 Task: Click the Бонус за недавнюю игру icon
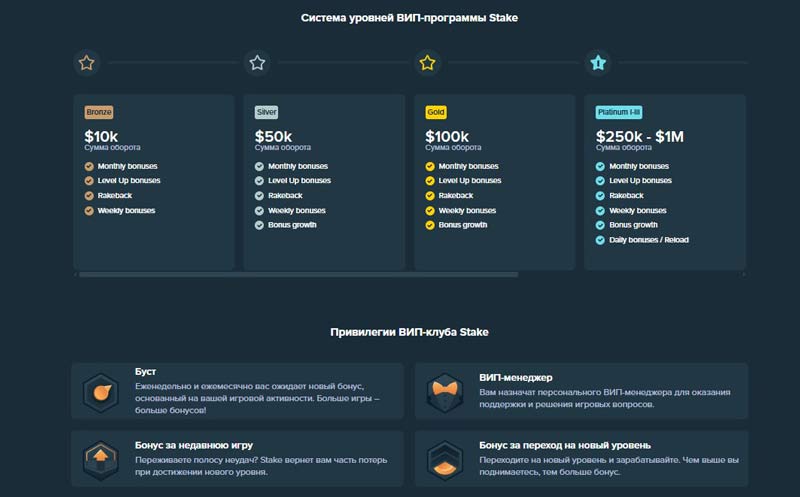(x=101, y=458)
